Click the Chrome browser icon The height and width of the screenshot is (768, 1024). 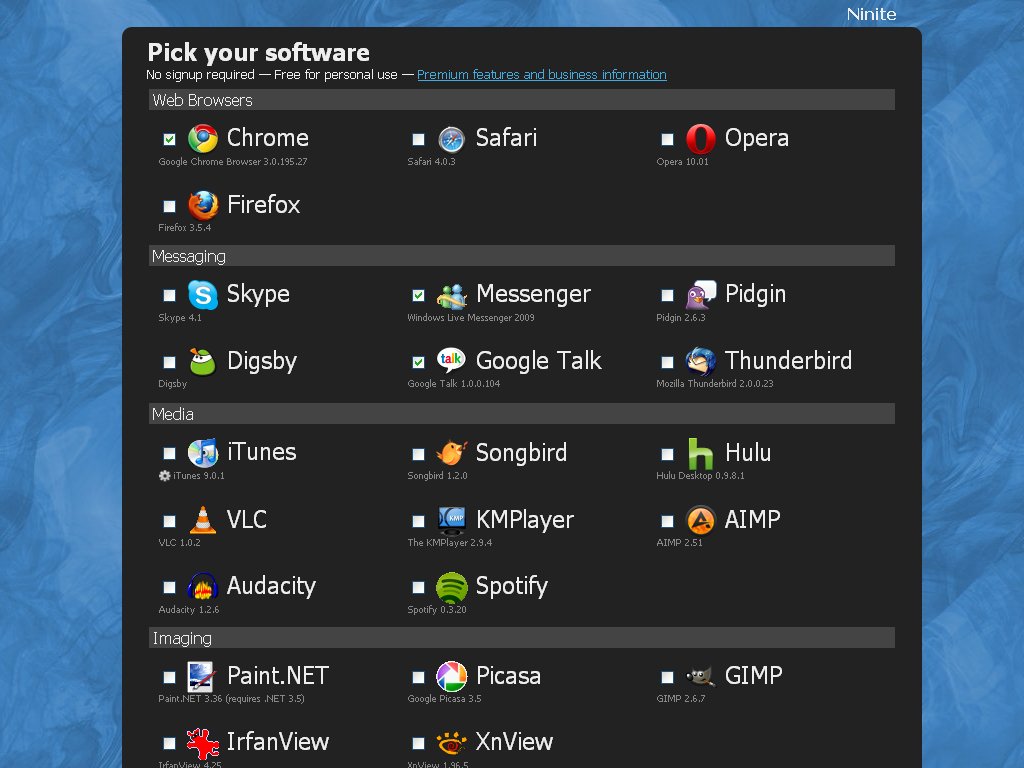(x=203, y=138)
